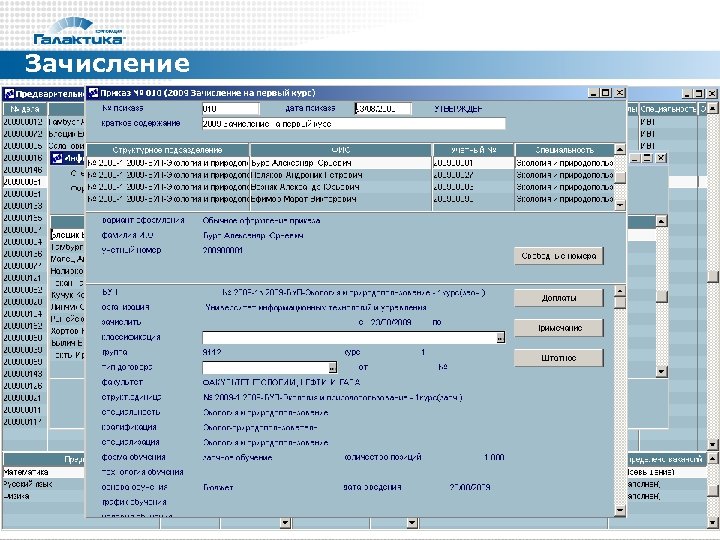Click the Свободные номера button

pyautogui.click(x=558, y=256)
